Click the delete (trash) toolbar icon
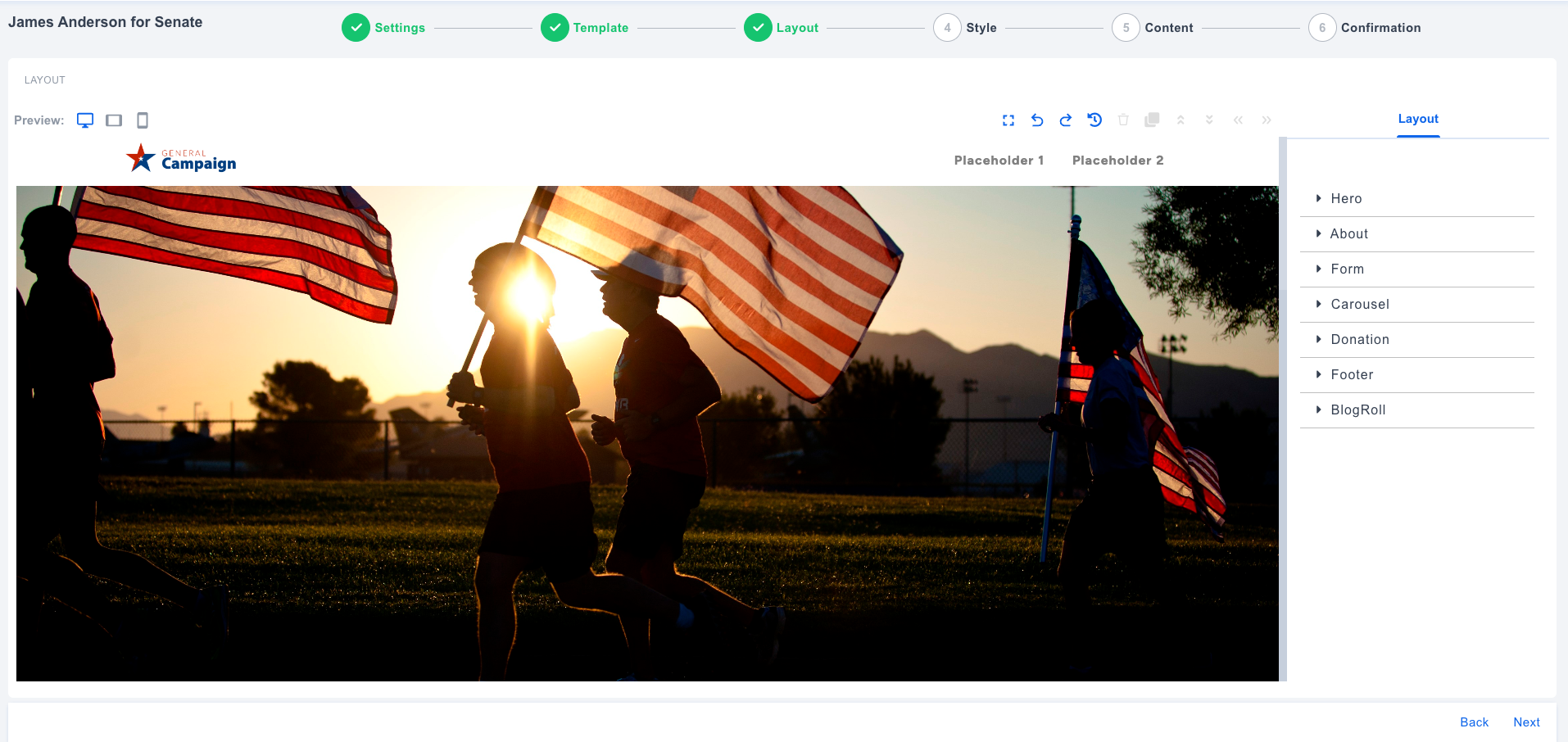Viewport: 1568px width, 742px height. pyautogui.click(x=1123, y=120)
